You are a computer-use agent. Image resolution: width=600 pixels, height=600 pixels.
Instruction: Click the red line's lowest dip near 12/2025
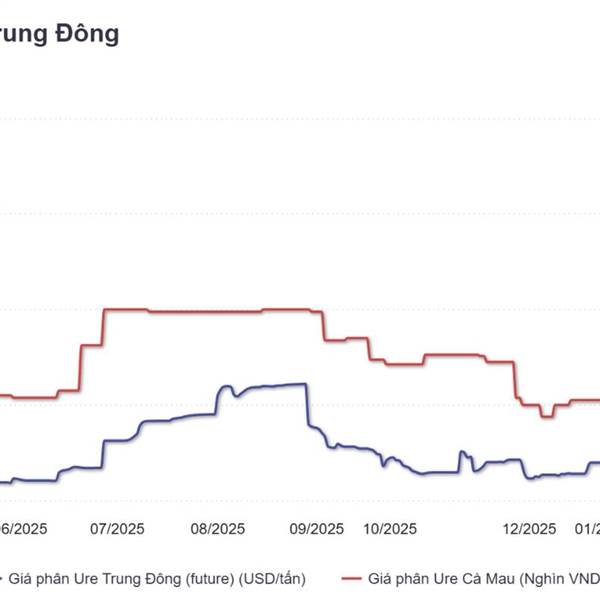pos(545,415)
